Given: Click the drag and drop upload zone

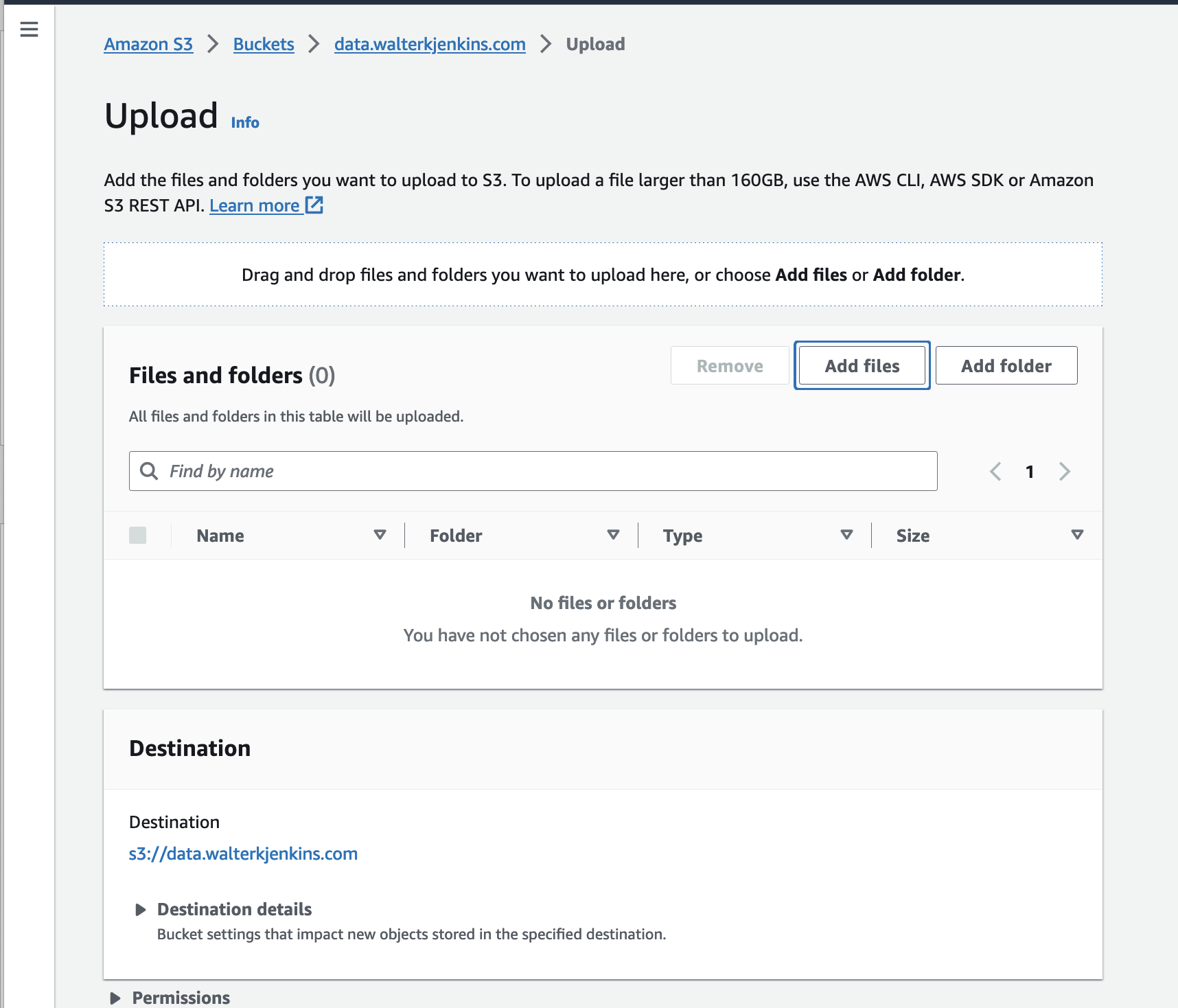Looking at the screenshot, I should 603,275.
